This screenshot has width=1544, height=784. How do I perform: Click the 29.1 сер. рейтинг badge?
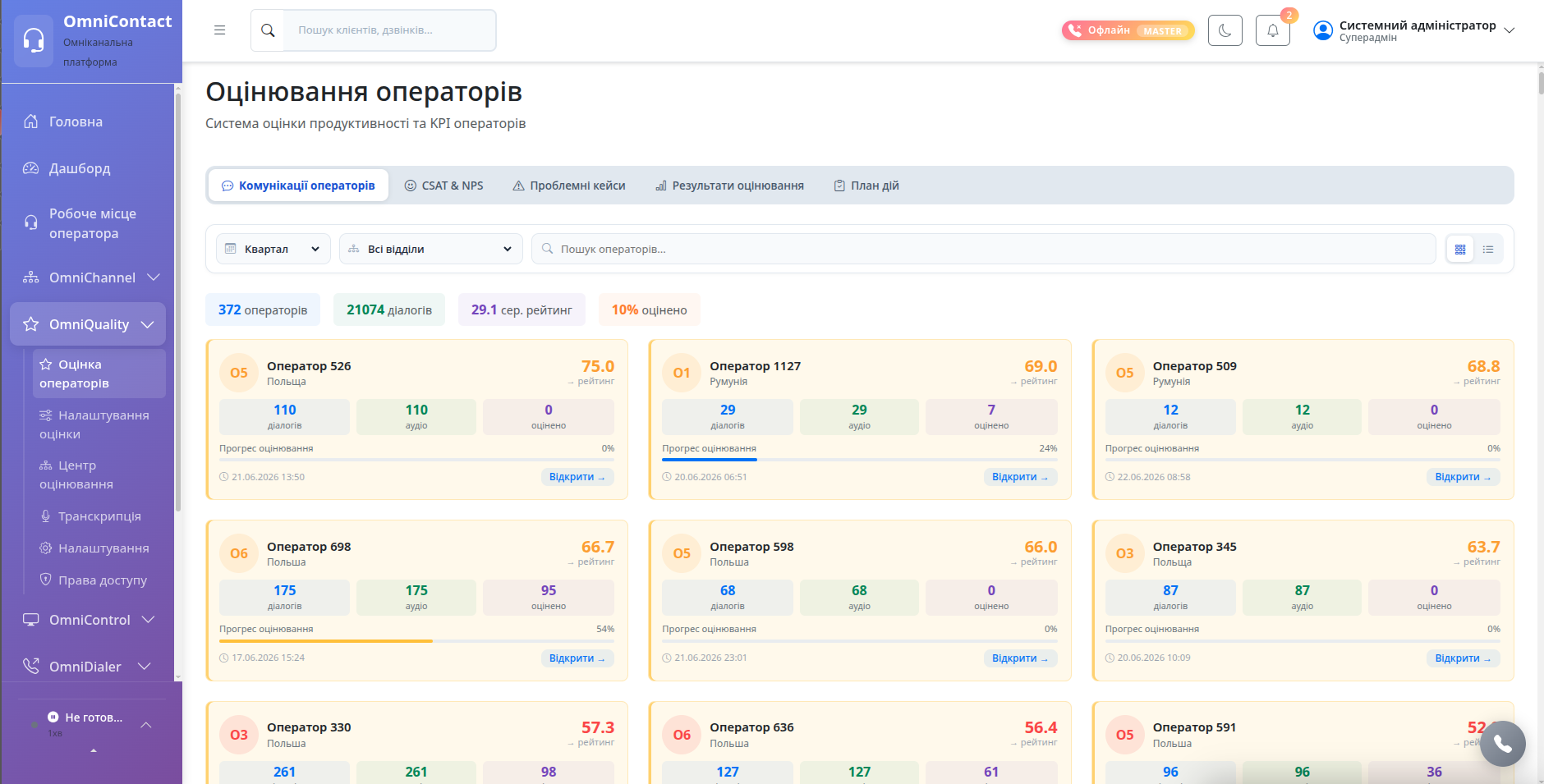[x=522, y=309]
